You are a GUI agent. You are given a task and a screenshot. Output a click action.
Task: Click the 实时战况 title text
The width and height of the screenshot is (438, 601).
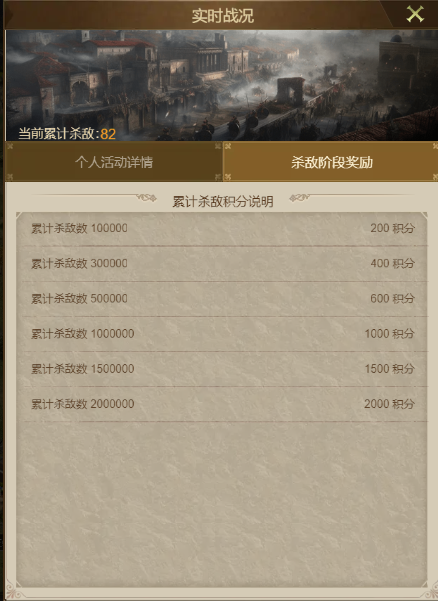[x=223, y=16]
